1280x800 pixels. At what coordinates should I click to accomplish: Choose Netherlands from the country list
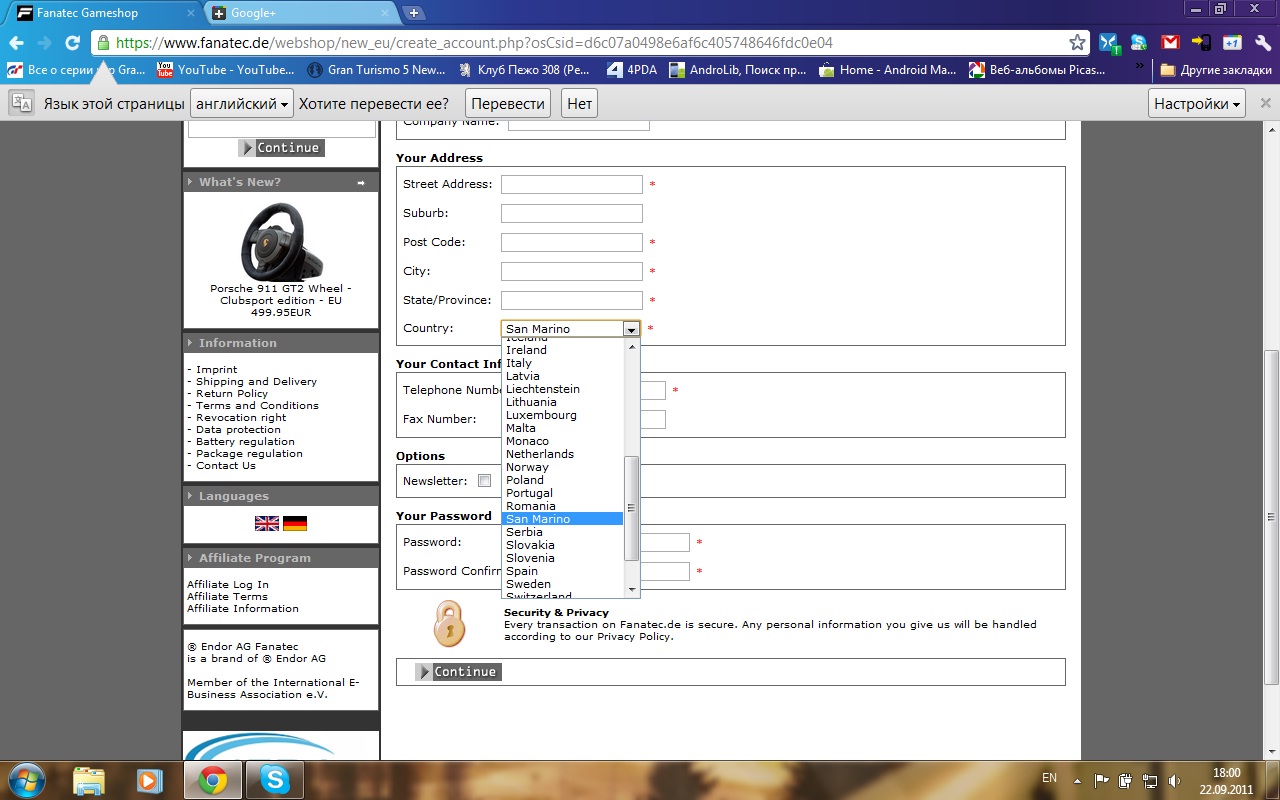click(x=562, y=454)
